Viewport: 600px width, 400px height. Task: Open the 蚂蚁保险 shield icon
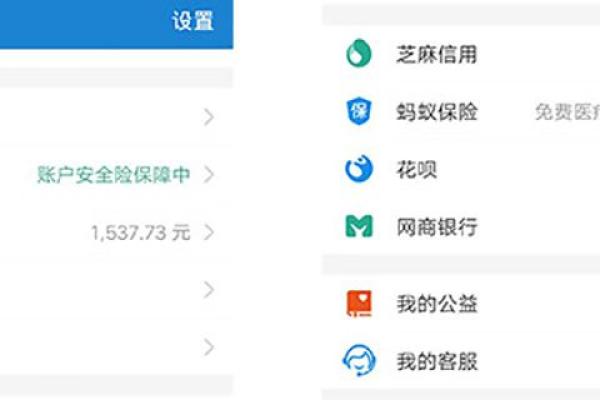pyautogui.click(x=359, y=111)
